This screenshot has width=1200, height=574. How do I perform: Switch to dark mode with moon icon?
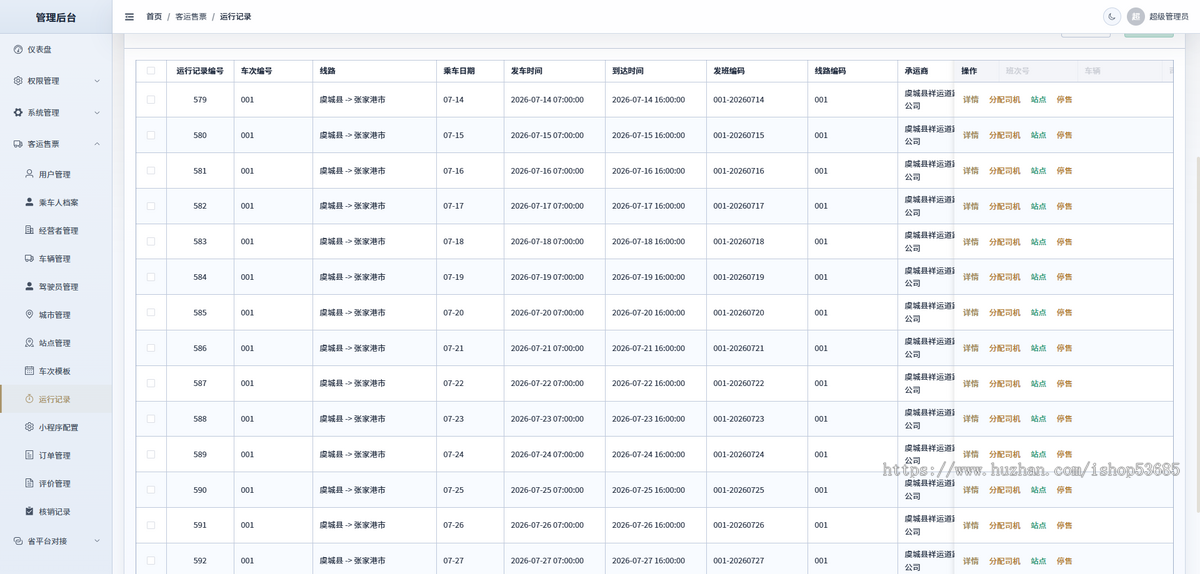1111,17
